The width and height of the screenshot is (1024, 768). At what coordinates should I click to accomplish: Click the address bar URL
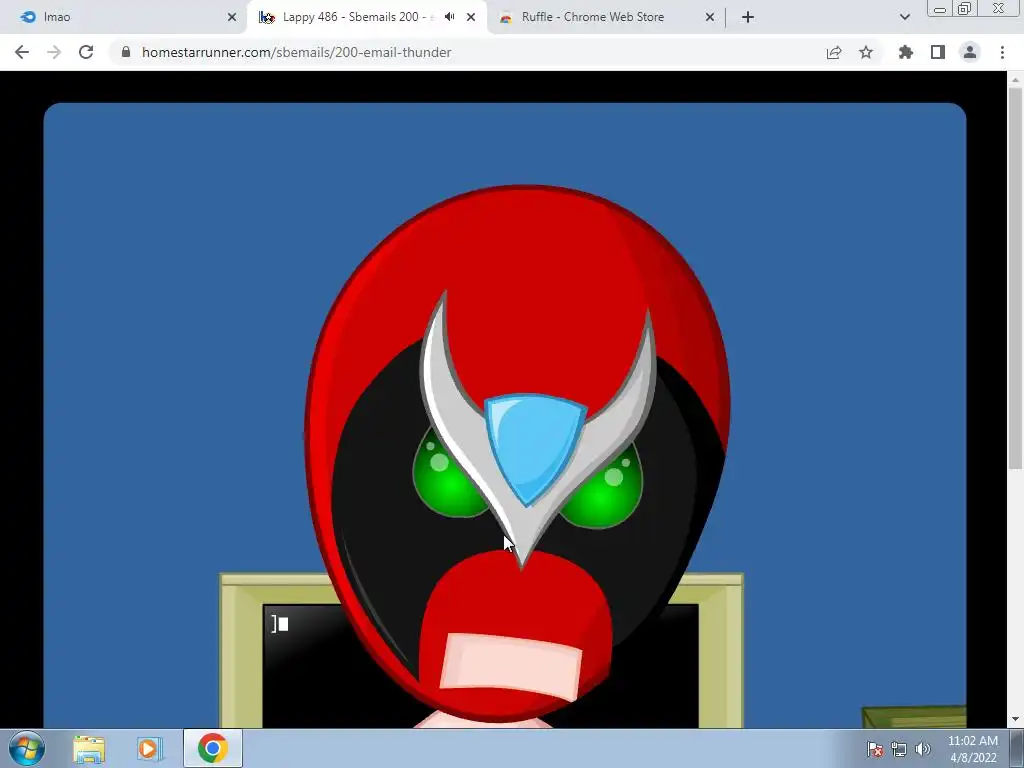[296, 52]
